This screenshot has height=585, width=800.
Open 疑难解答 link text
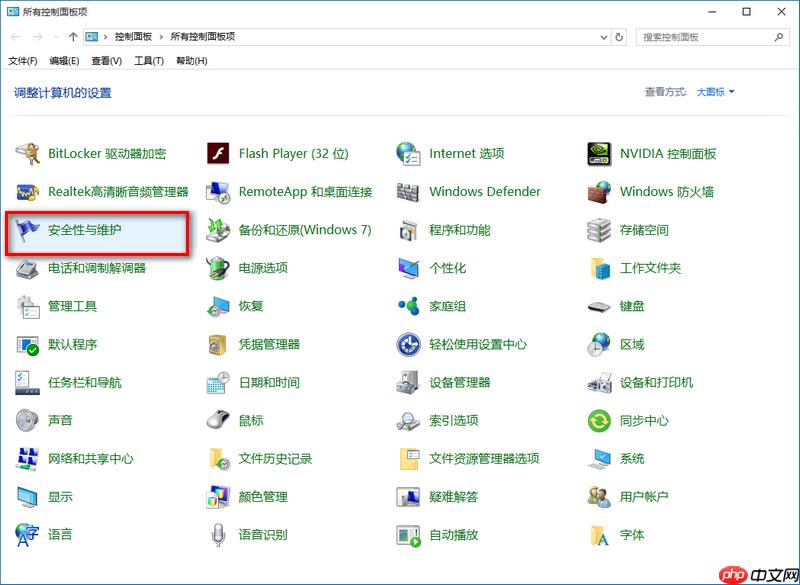(453, 497)
